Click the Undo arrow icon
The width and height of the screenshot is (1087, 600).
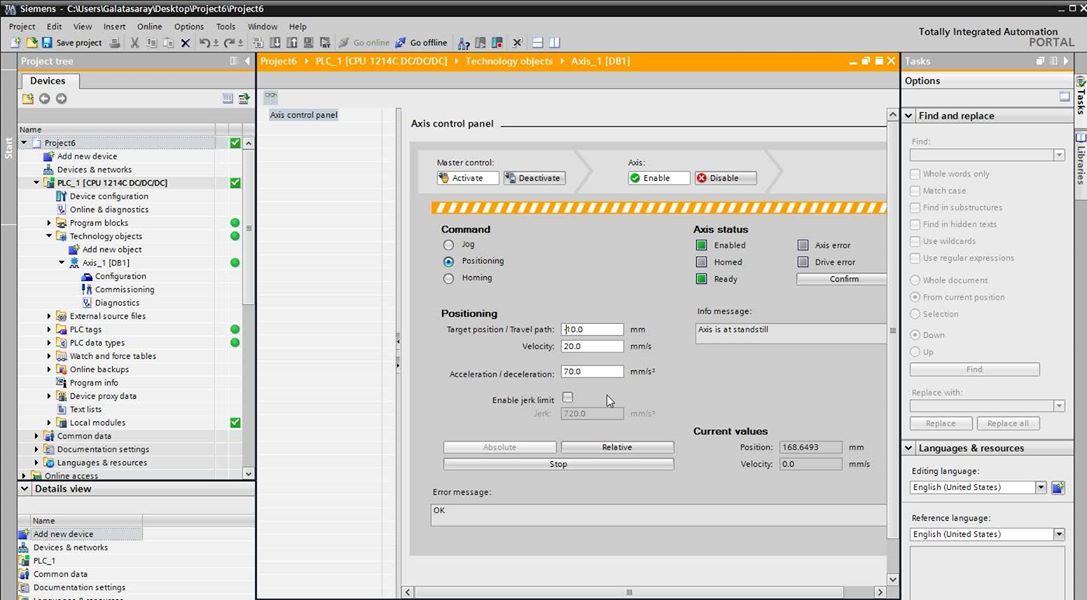pyautogui.click(x=204, y=42)
